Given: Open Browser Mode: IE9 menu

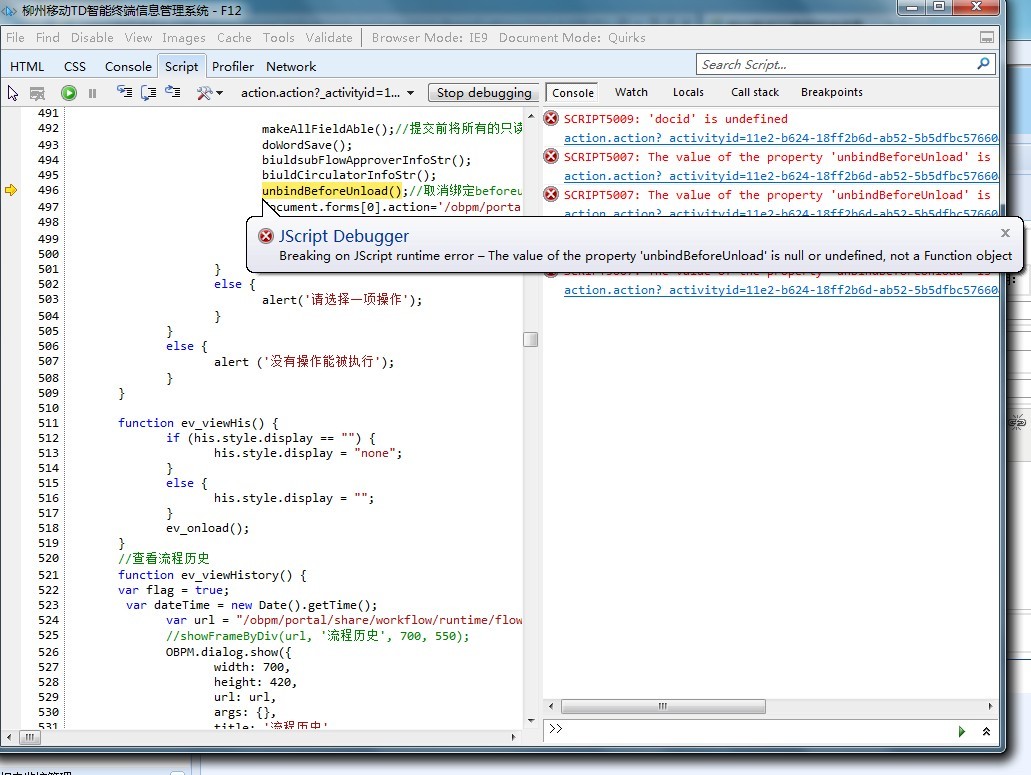Looking at the screenshot, I should pyautogui.click(x=429, y=37).
